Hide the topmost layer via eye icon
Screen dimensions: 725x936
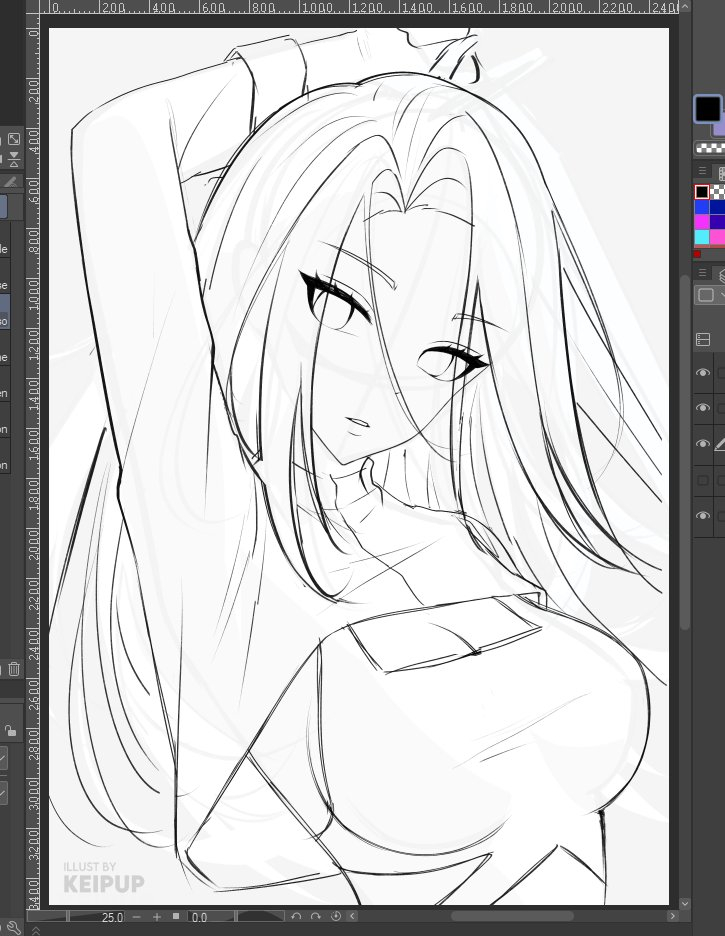click(x=703, y=373)
